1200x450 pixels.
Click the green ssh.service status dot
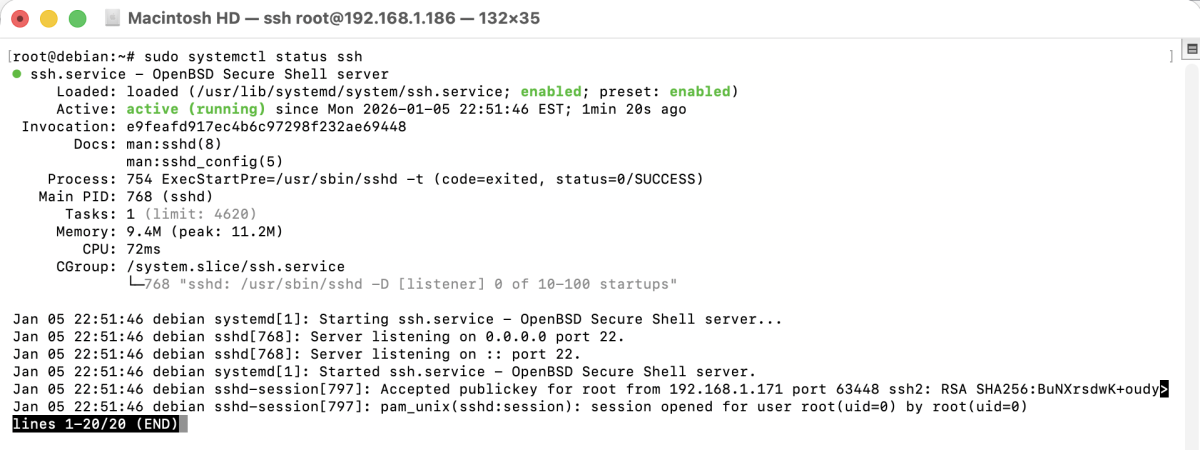point(18,75)
